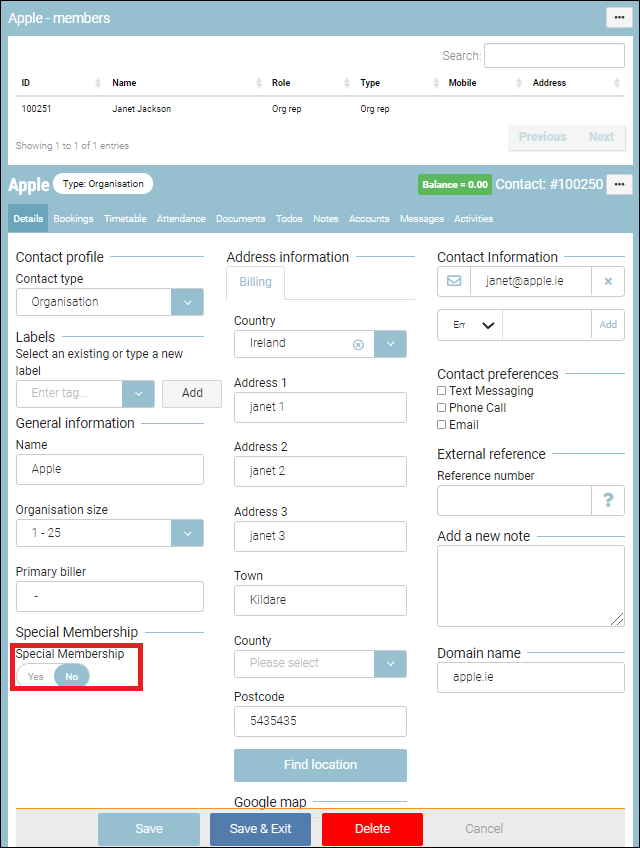Screen dimensions: 640x848
Task: Open the members panel ellipsis menu
Action: point(619,17)
